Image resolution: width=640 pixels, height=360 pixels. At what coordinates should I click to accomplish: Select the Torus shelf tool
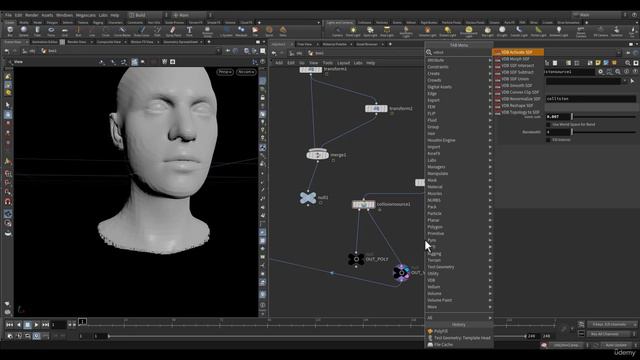51,31
